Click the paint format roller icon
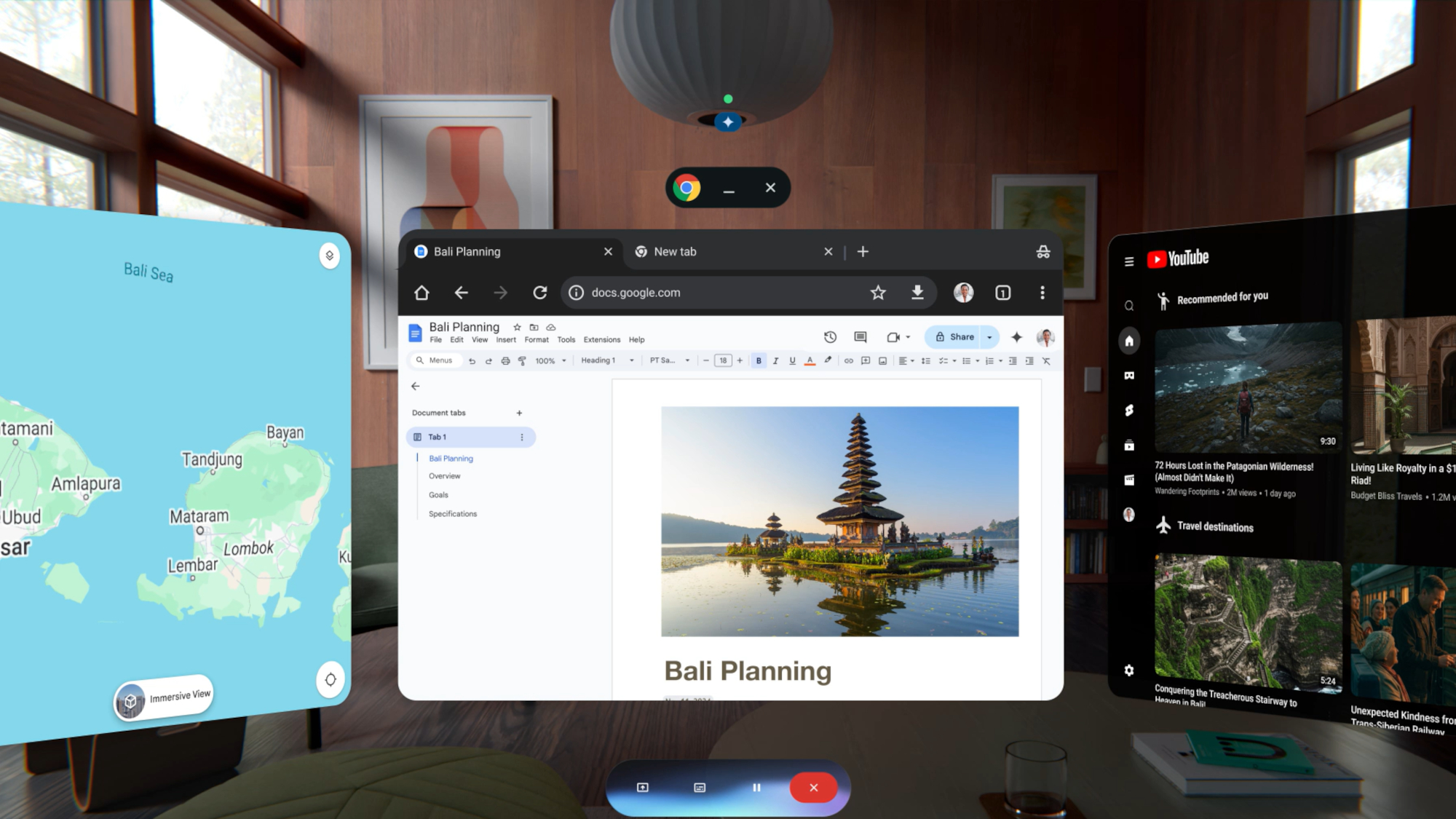 coord(522,361)
